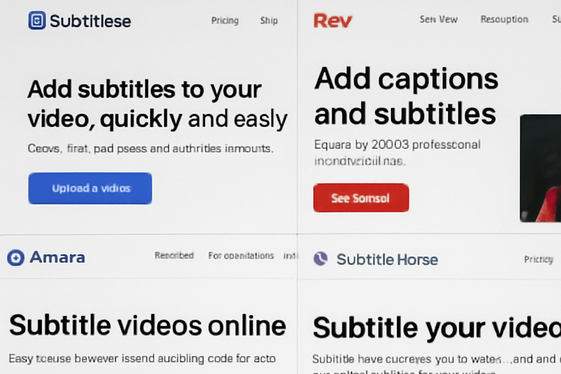Screen dimensions: 561x374
Task: Open the Rev red logo
Action: click(333, 20)
